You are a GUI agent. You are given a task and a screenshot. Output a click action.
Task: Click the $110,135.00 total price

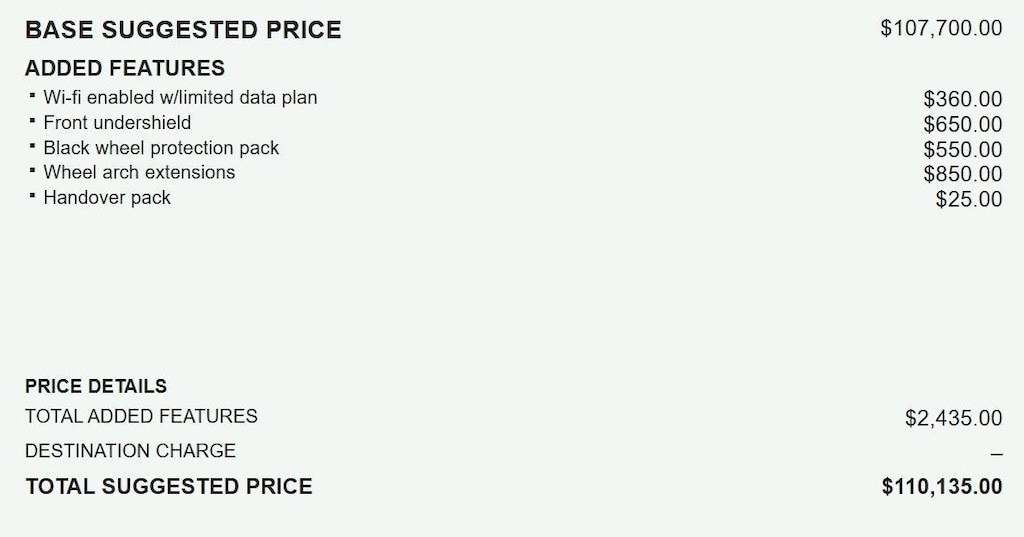941,487
